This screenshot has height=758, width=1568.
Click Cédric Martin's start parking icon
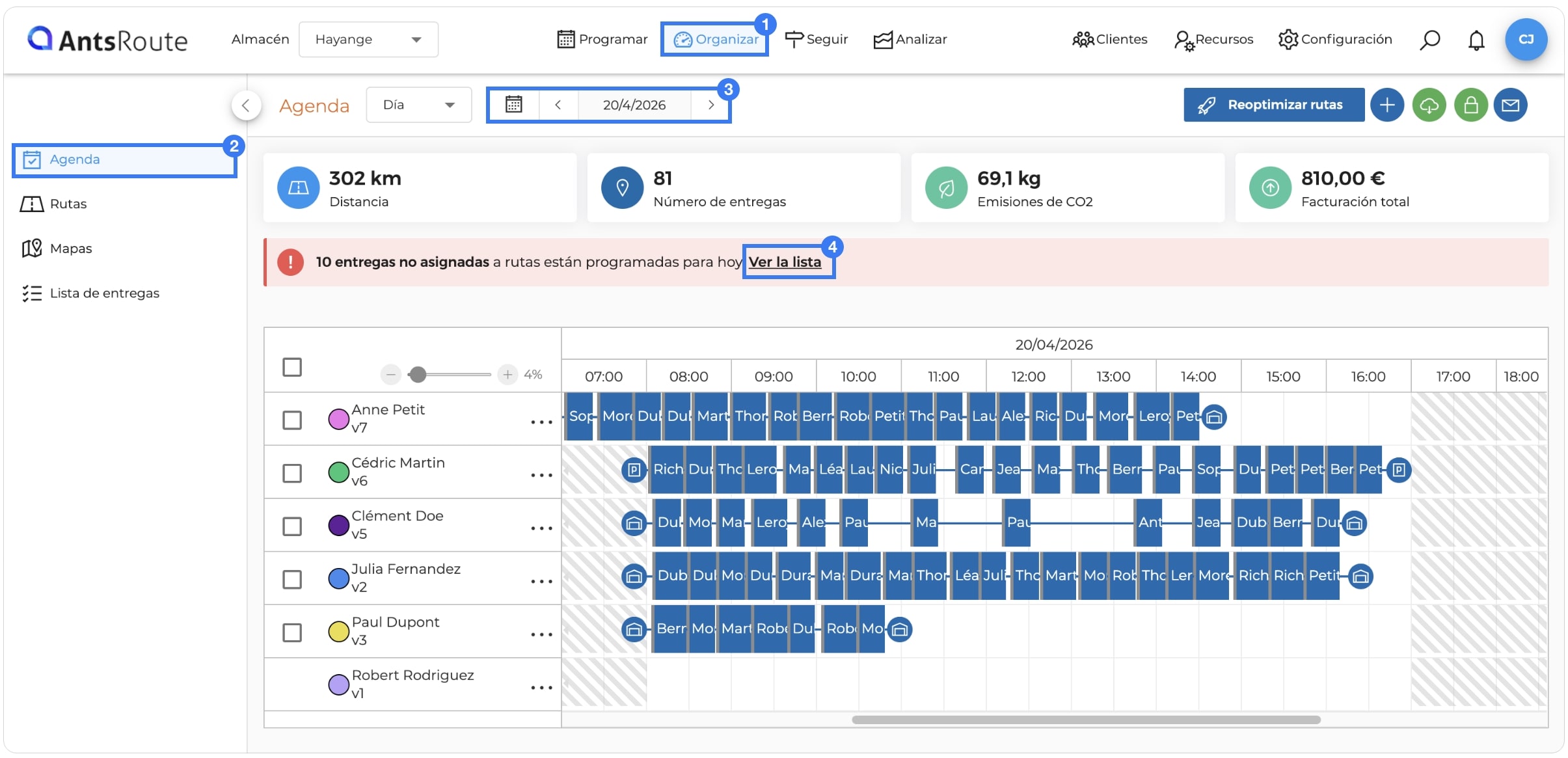tap(634, 470)
